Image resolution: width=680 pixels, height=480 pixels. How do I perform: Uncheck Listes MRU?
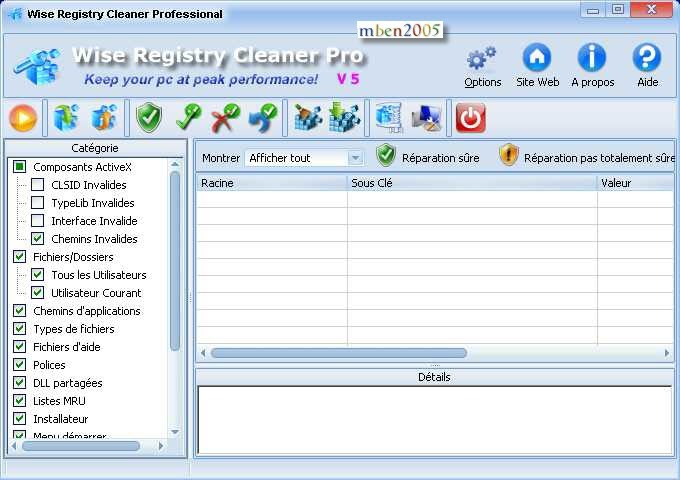20,401
